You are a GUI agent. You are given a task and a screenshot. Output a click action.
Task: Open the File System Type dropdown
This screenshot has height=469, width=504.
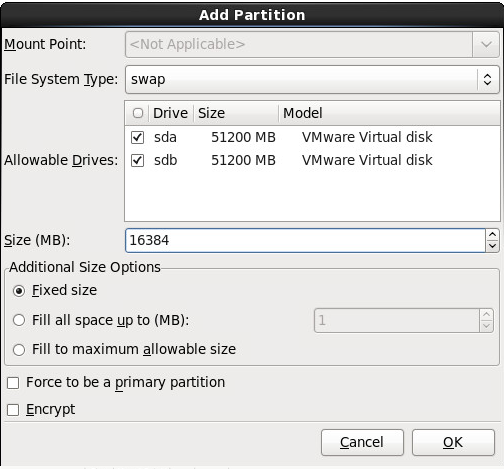pos(312,79)
